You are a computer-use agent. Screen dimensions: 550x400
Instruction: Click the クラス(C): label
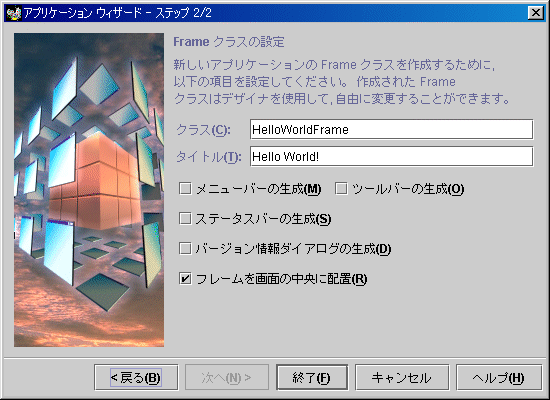pyautogui.click(x=203, y=130)
